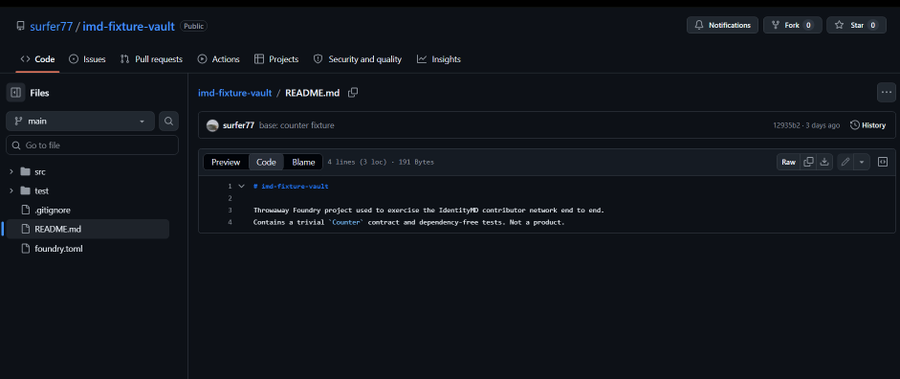Click the Public visibility badge

coord(194,26)
